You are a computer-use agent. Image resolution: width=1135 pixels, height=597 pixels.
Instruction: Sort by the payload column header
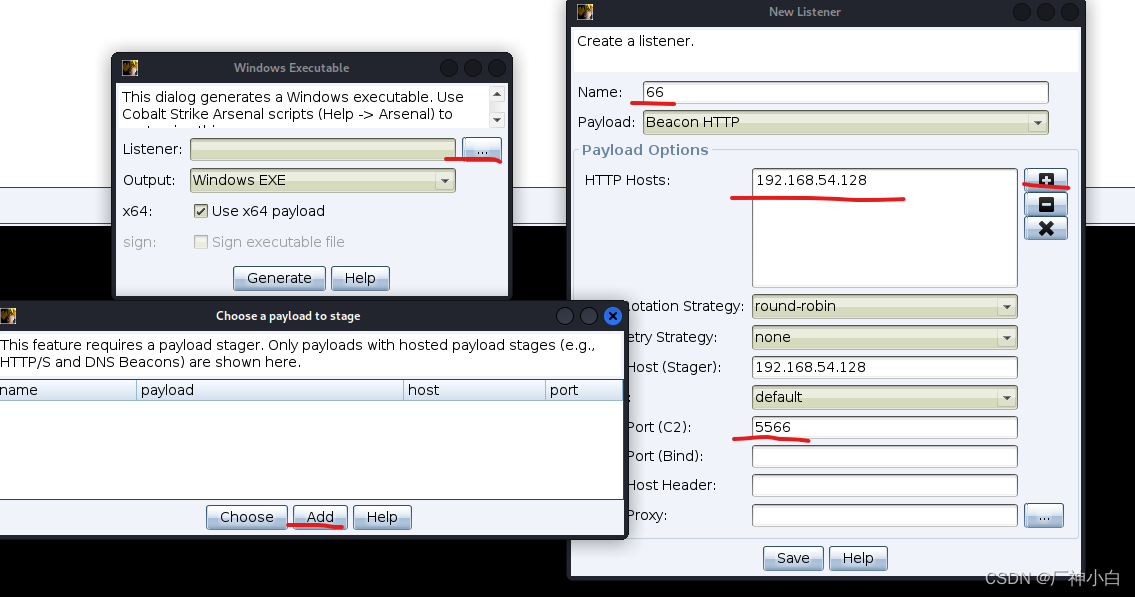pos(270,391)
